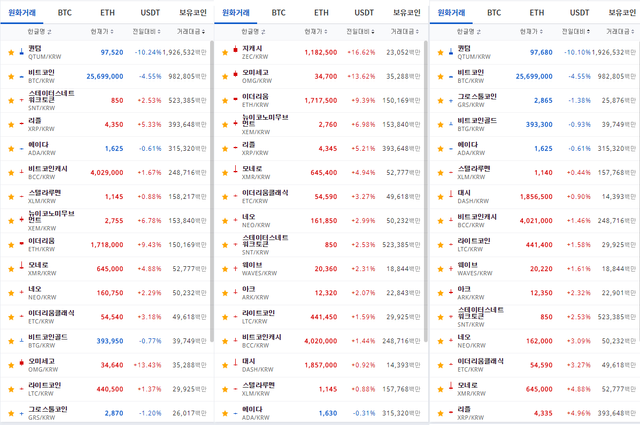Open 이더리움클래식 priced 54,590 in middle panel
The height and width of the screenshot is (425, 640).
[x=265, y=196]
